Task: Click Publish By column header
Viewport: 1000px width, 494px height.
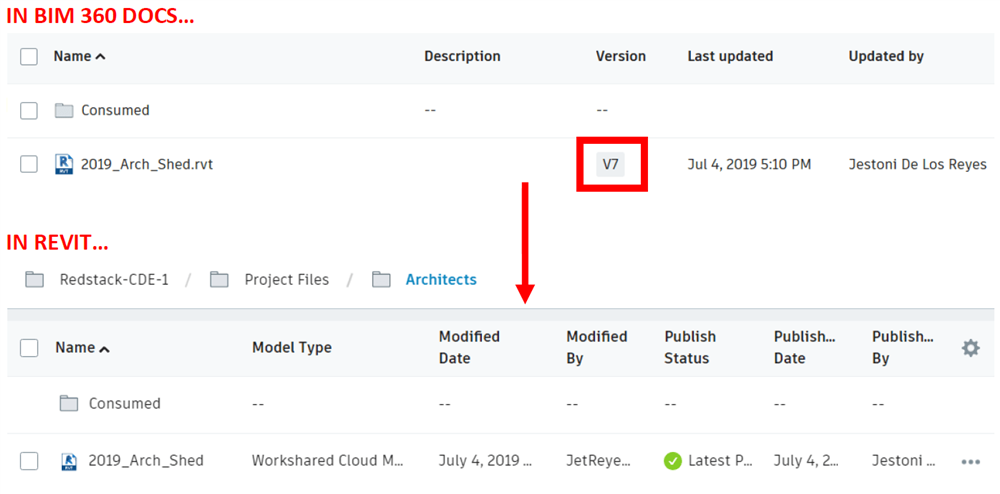Action: tap(903, 347)
